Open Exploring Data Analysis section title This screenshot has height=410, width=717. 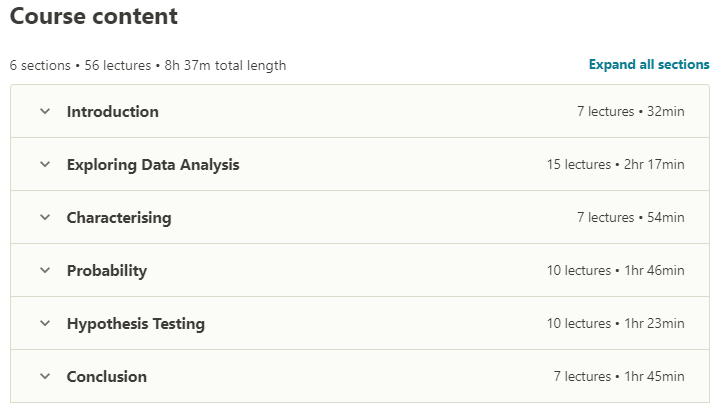153,165
